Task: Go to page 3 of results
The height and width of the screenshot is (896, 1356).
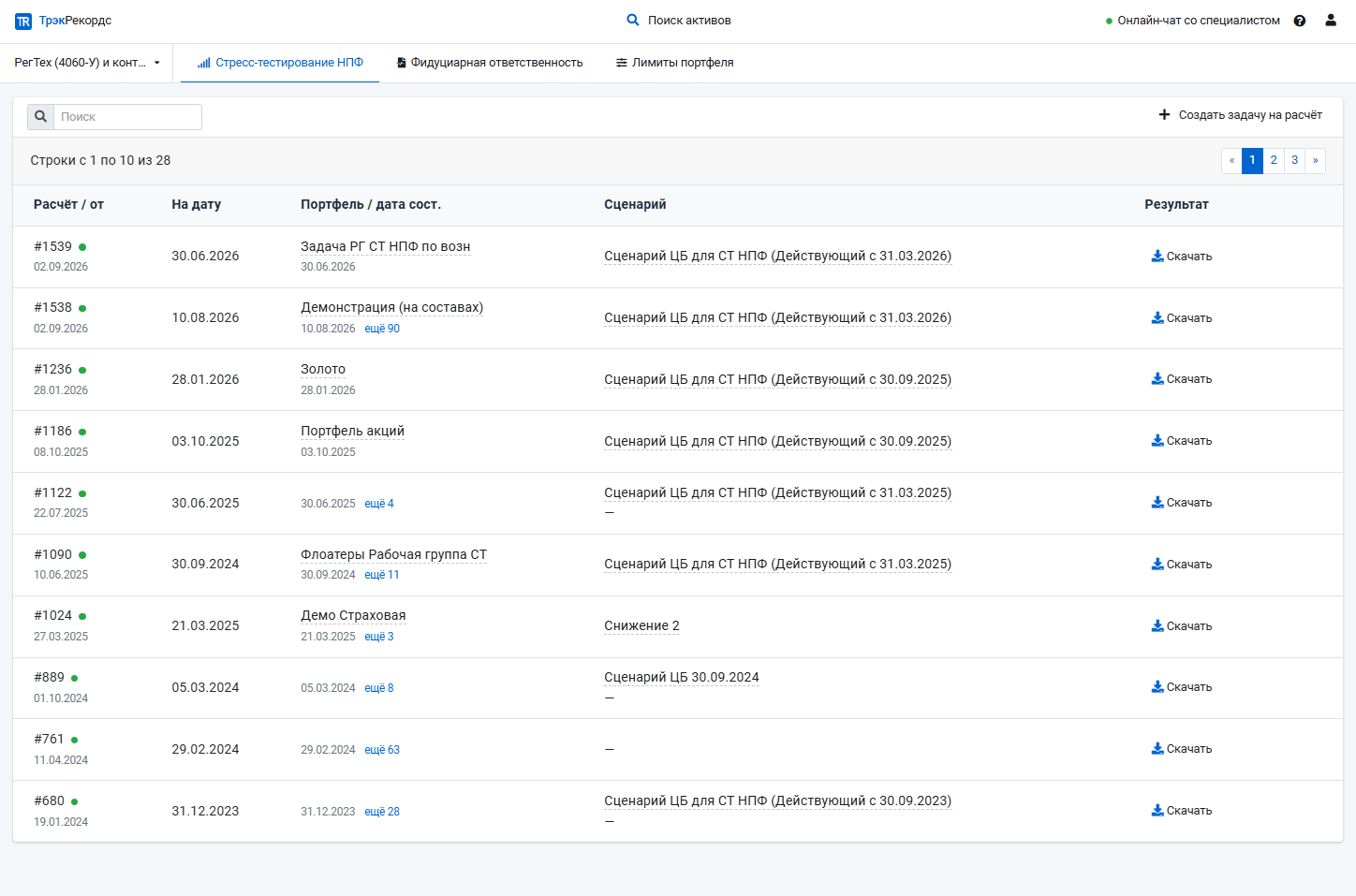Action: [1295, 160]
